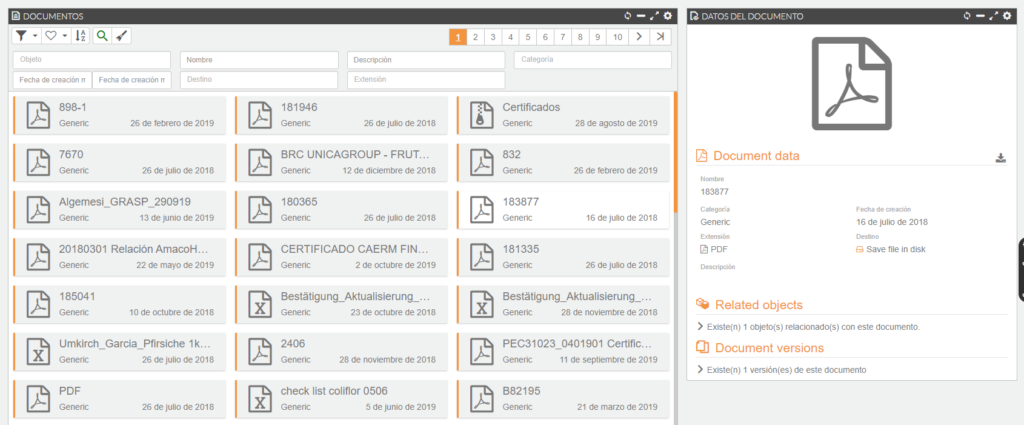Go to page 10 of documents
The image size is (1024, 425).
coord(617,37)
